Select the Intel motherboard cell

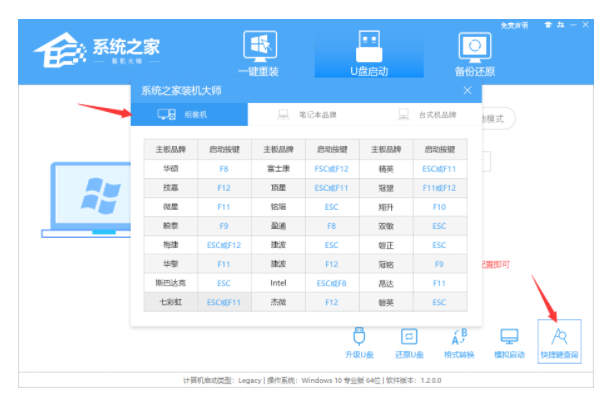278,283
